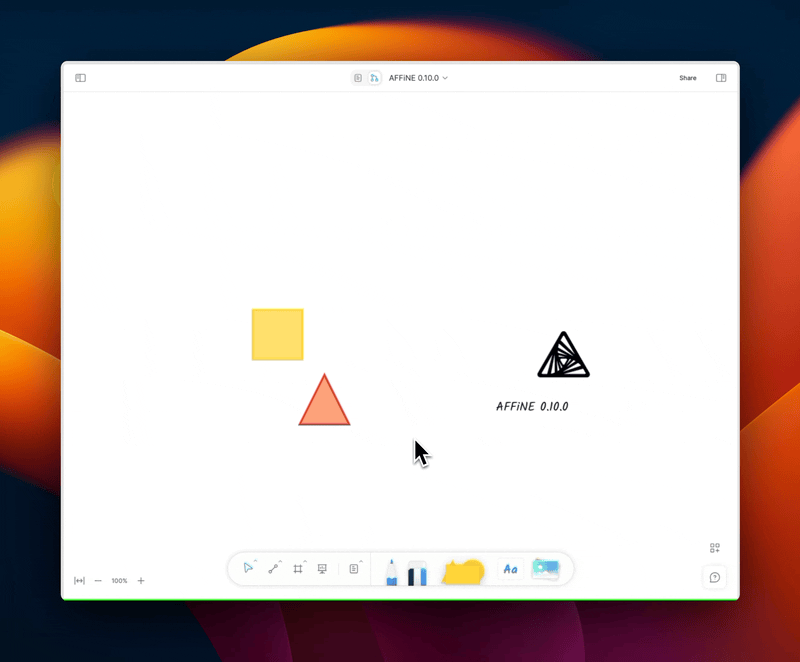Viewport: 800px width, 662px height.
Task: Pick the Connector tool
Action: point(273,568)
